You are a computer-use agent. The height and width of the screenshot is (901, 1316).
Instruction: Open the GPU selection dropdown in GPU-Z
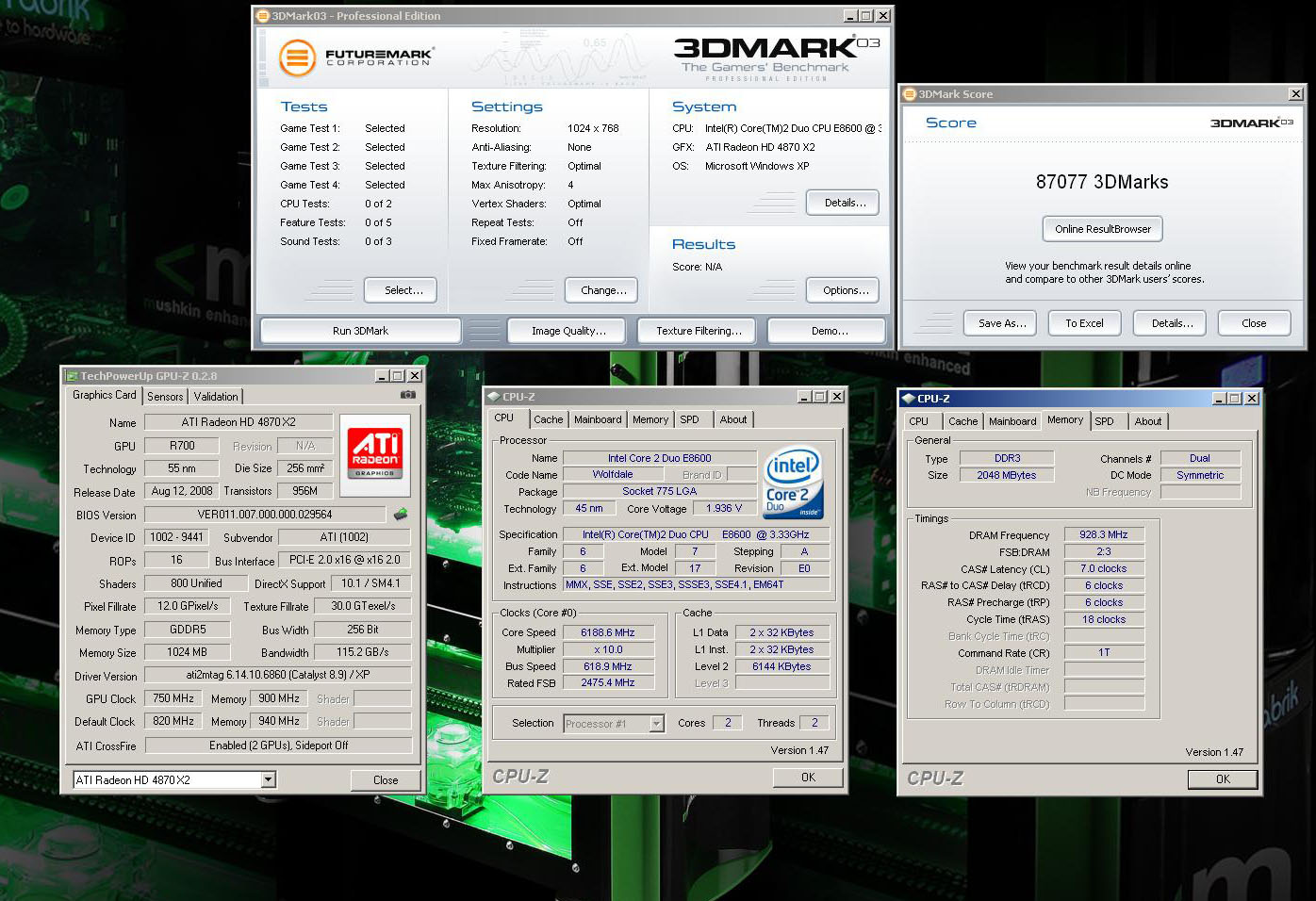[269, 779]
